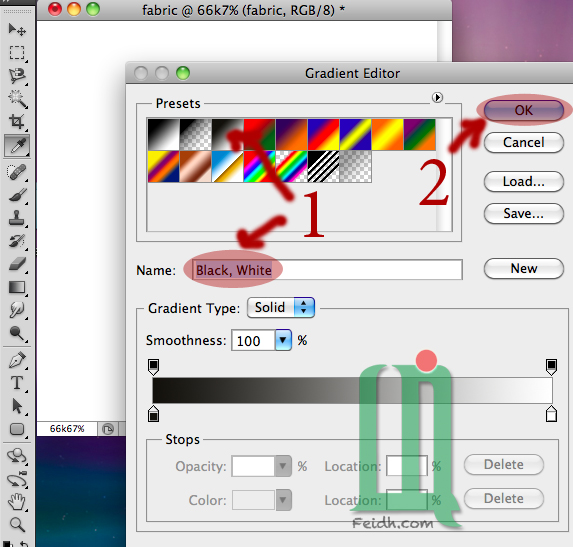Viewport: 573px width, 547px height.
Task: Choose the Transparent Stripes preset thumbnail
Action: (x=323, y=167)
